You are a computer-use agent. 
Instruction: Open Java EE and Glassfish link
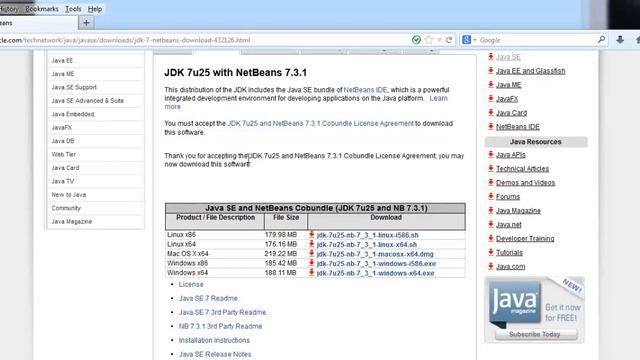click(x=531, y=71)
